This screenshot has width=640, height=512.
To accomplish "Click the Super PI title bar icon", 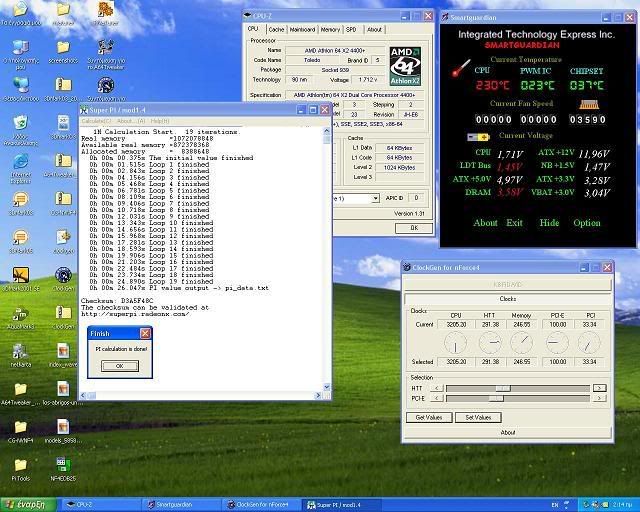I will coord(84,110).
